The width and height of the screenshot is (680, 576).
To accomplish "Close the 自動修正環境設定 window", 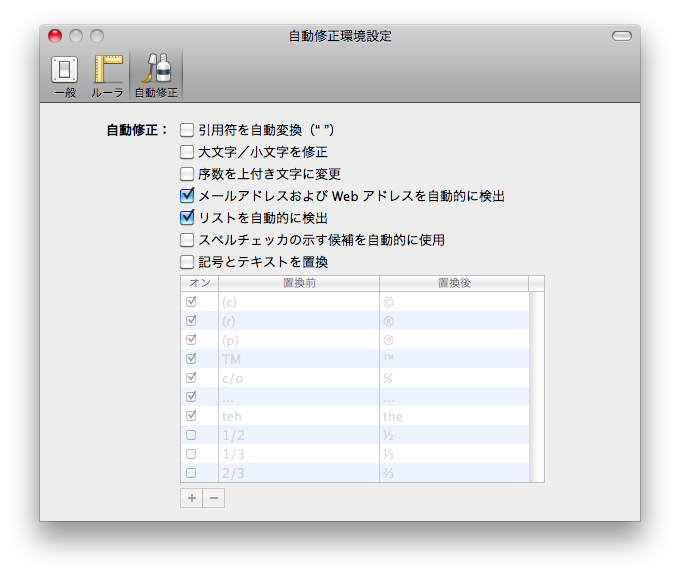I will click(55, 36).
